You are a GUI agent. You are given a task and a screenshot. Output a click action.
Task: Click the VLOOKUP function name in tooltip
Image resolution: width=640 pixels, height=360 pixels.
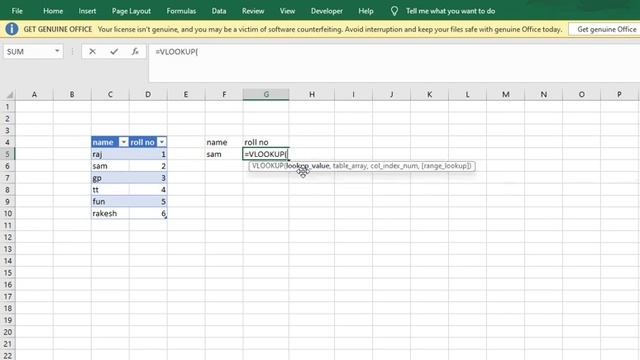tap(268, 166)
